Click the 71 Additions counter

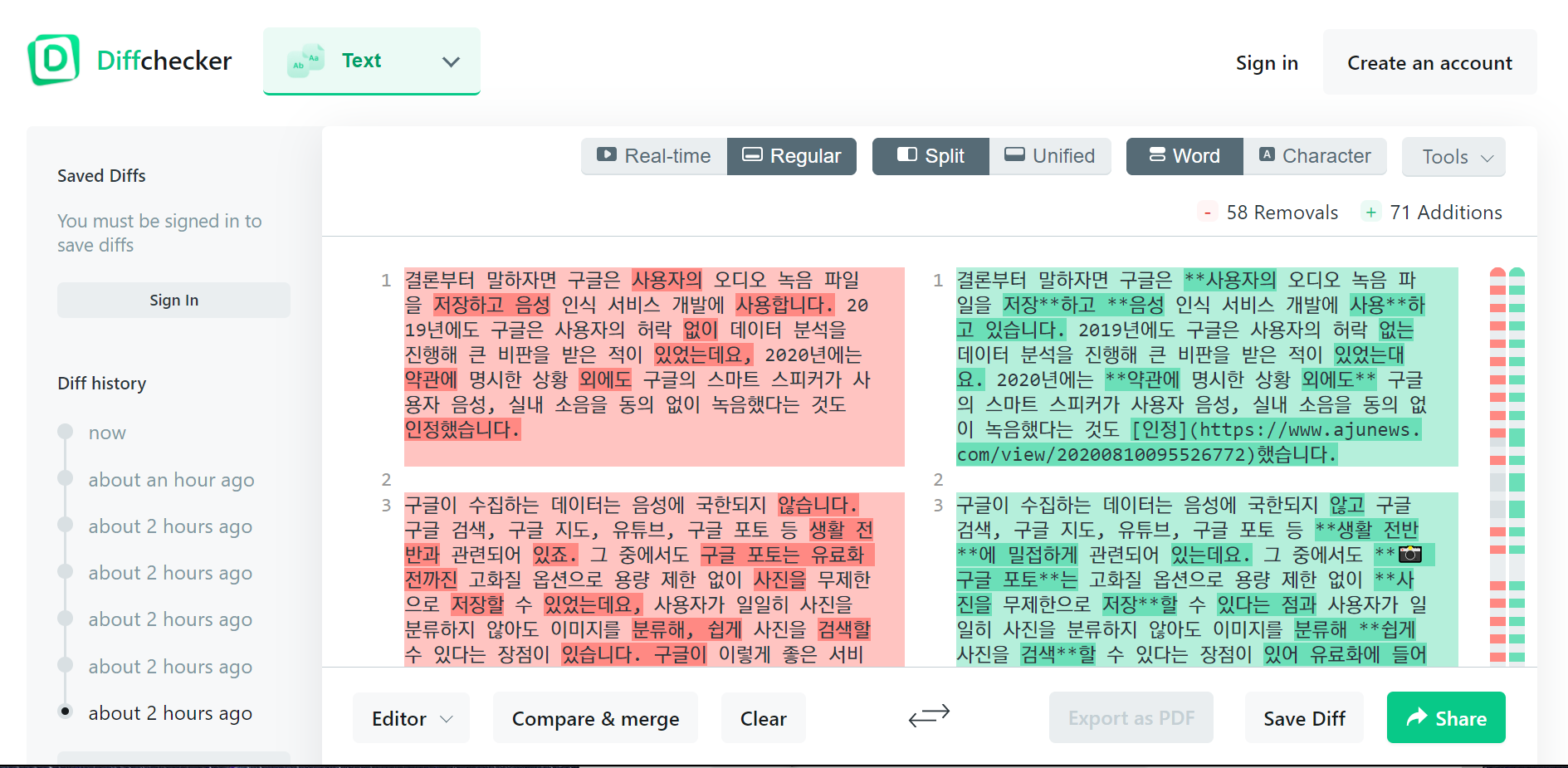(1446, 213)
